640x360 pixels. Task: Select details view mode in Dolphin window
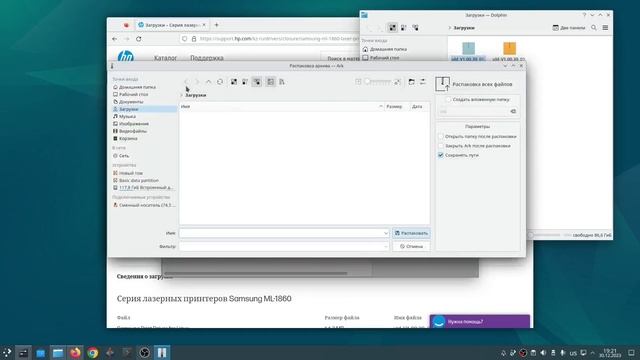point(415,28)
